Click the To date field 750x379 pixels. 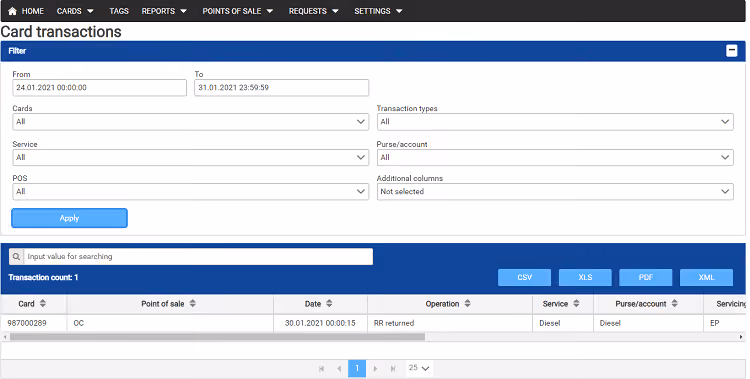click(282, 88)
